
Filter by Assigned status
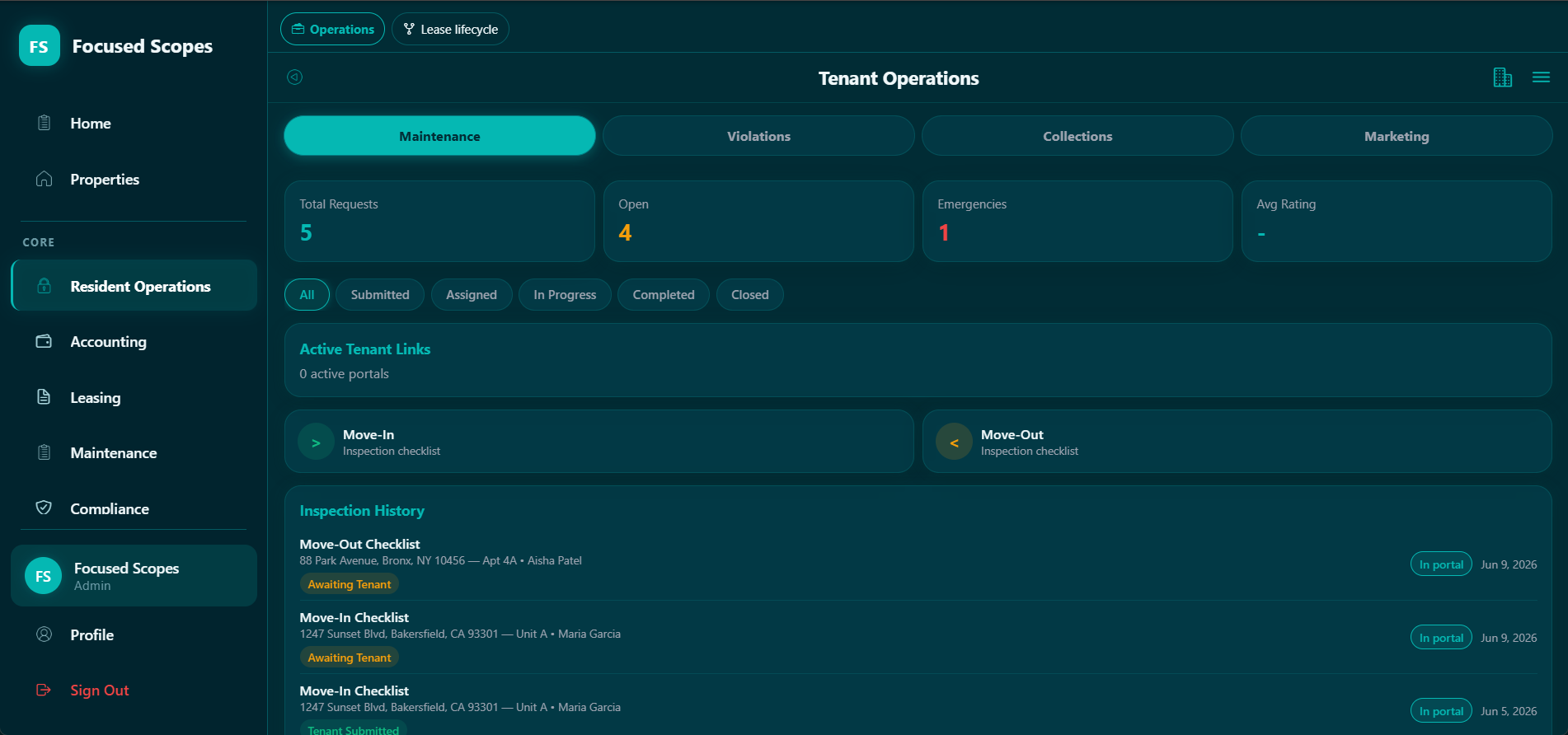tap(472, 295)
